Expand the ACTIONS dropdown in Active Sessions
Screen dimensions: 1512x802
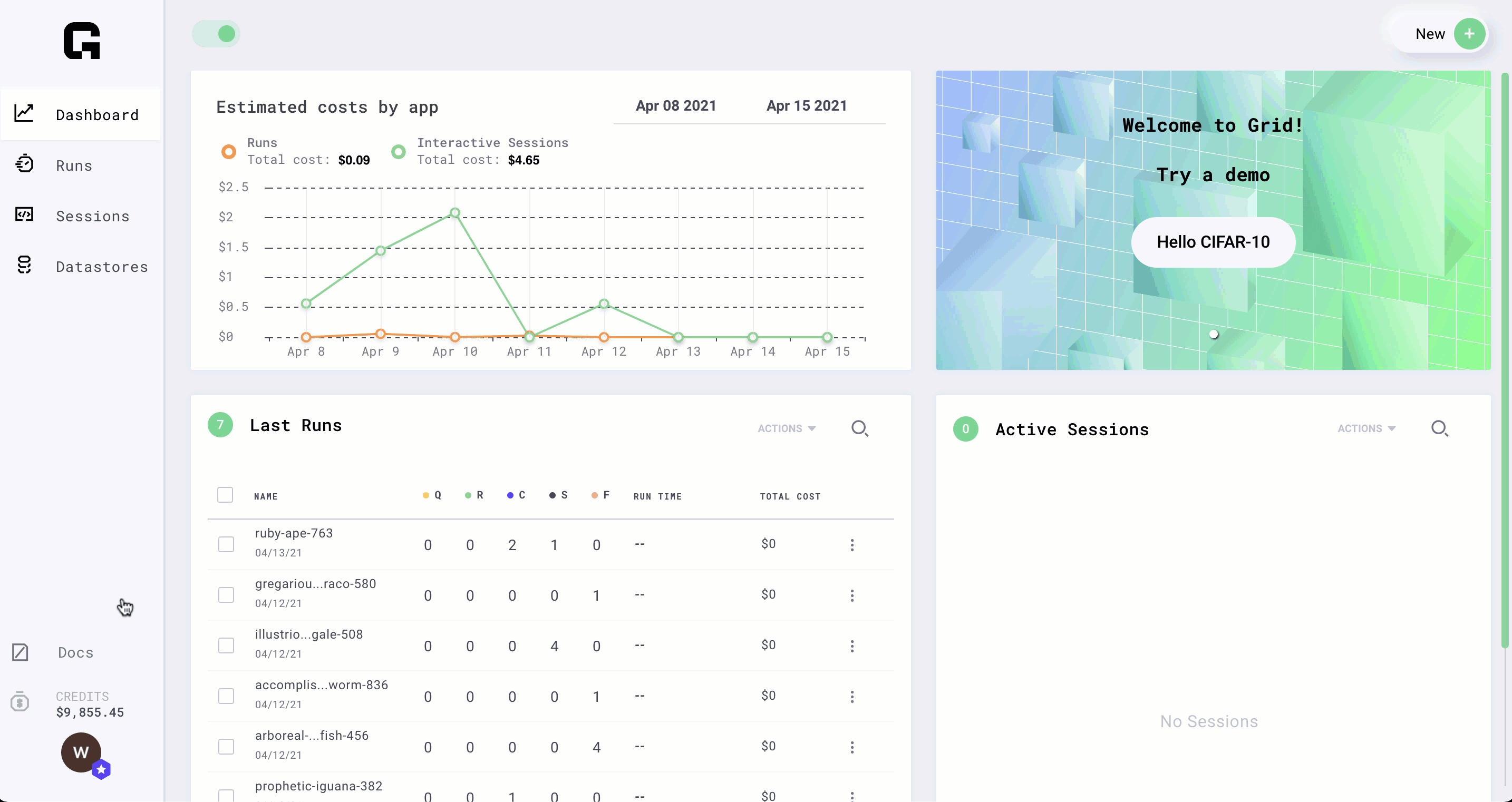point(1365,428)
